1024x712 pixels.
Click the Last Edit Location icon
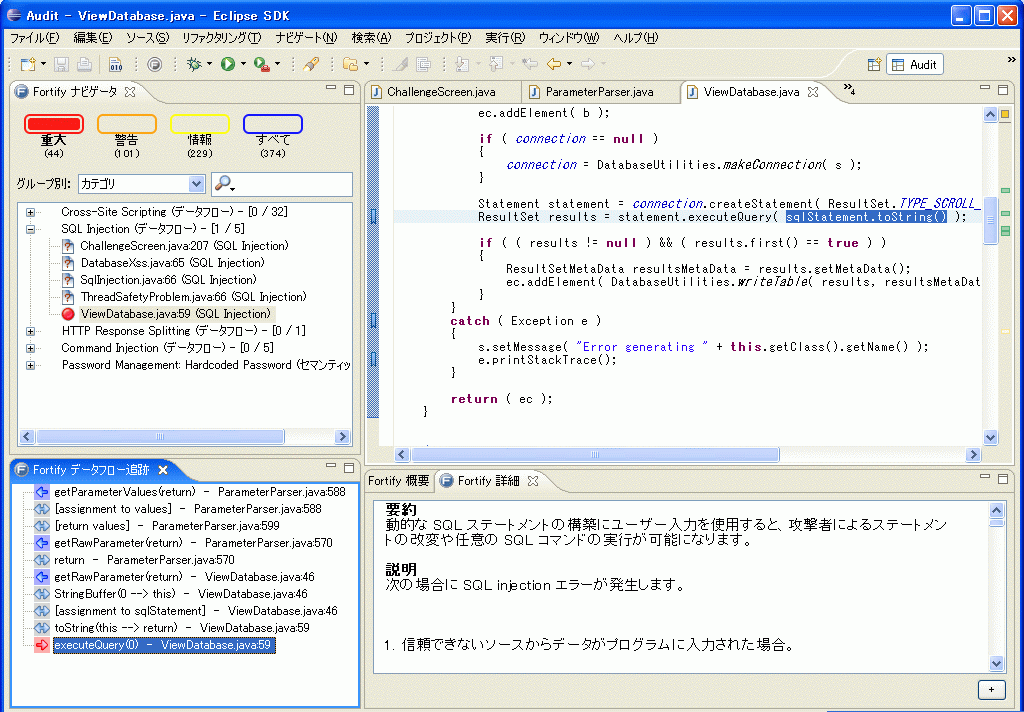click(530, 64)
